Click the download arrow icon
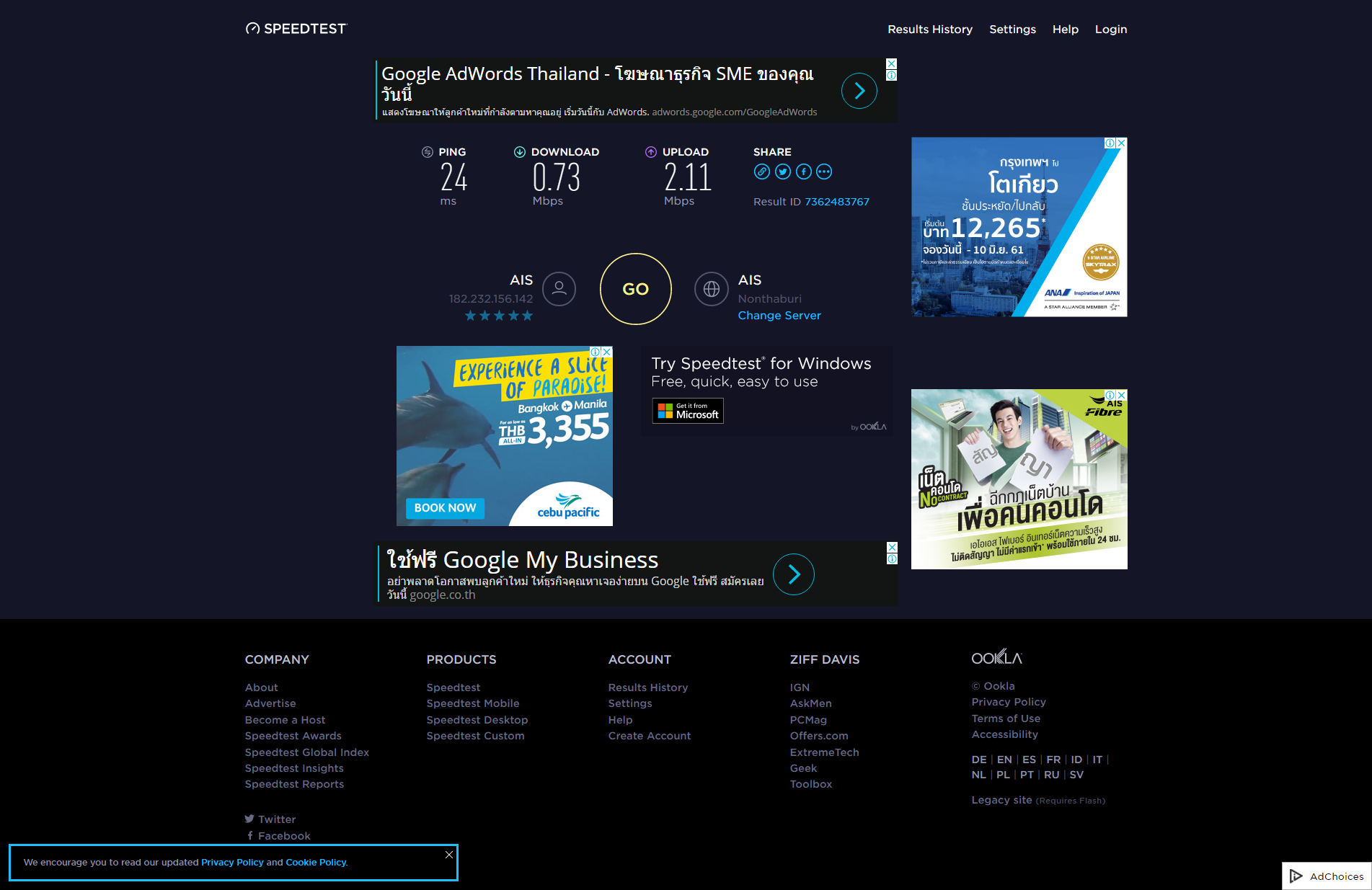The height and width of the screenshot is (890, 1372). pyautogui.click(x=520, y=152)
